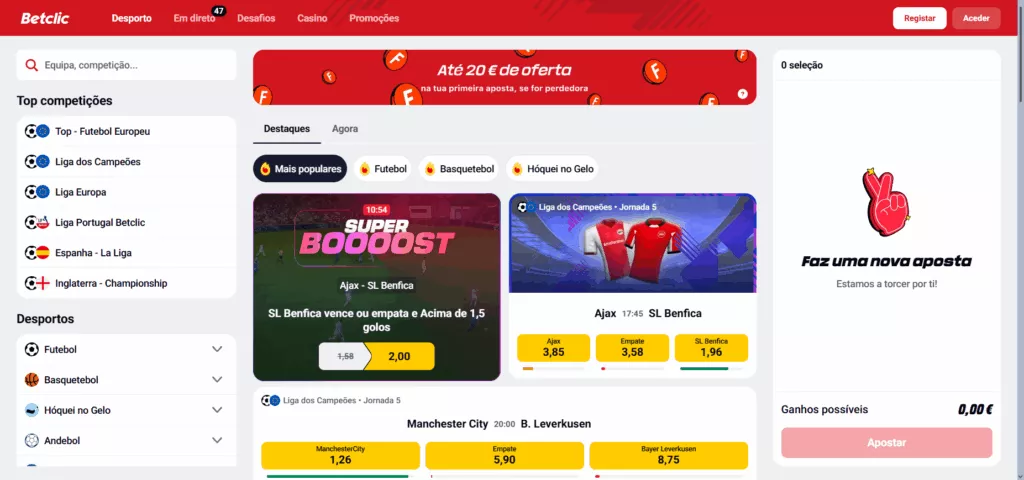This screenshot has height=480, width=1024.
Task: Expand the Andebol sports list
Action: [x=217, y=441]
